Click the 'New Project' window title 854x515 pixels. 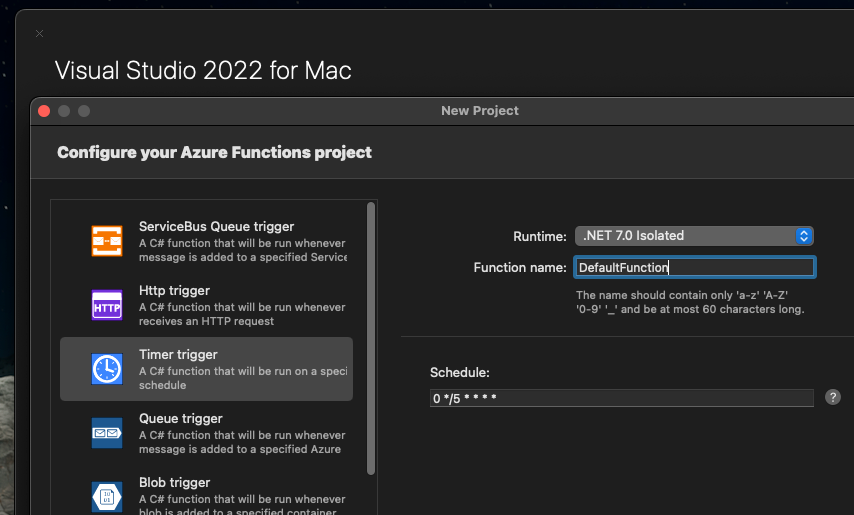click(x=480, y=111)
